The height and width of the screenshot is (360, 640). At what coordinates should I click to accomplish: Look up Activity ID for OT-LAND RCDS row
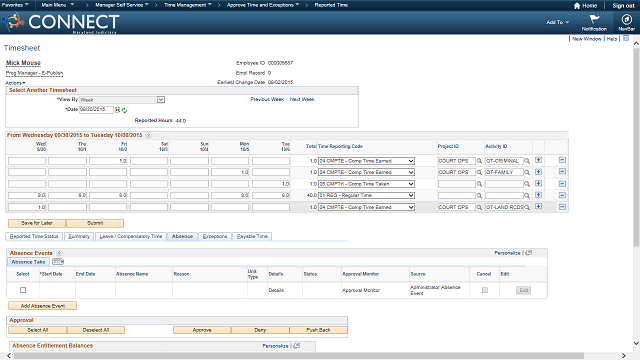pos(527,207)
